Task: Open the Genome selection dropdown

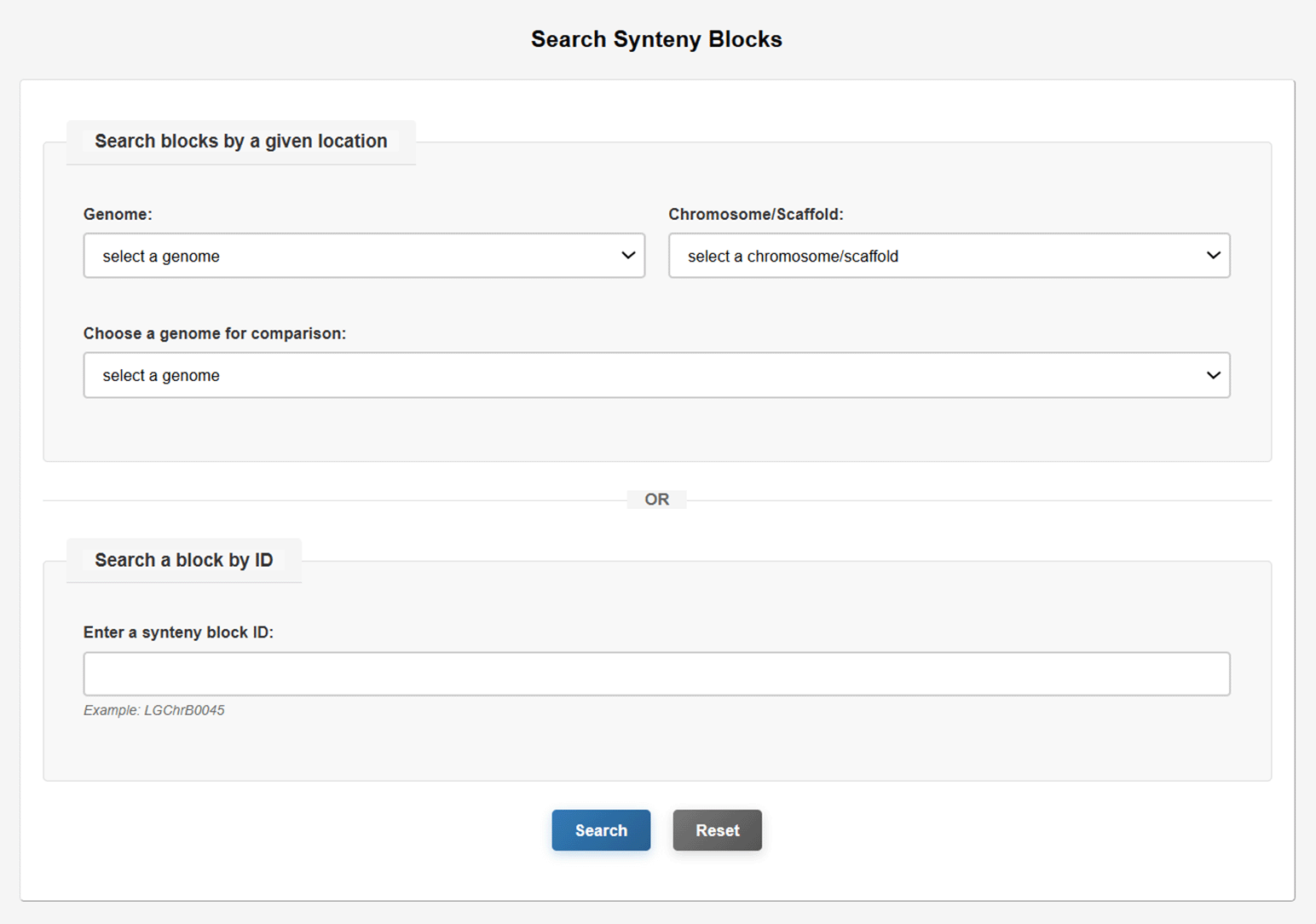Action: click(363, 256)
